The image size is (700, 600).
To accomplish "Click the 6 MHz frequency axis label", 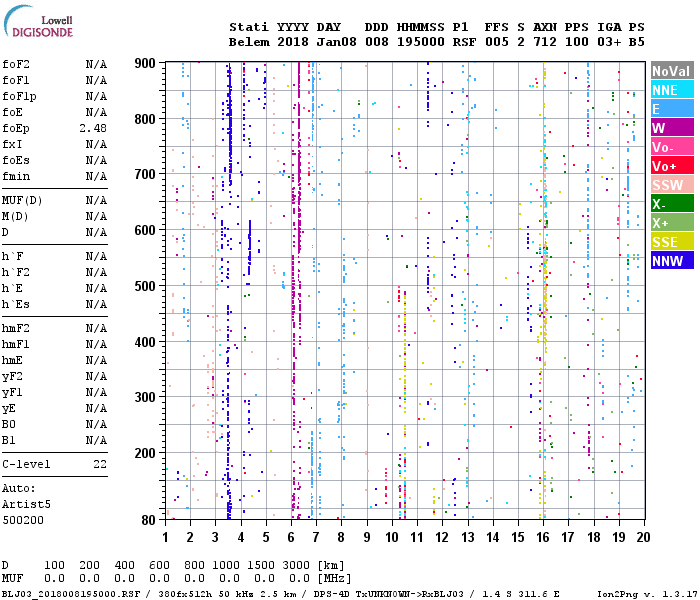I will pyautogui.click(x=291, y=537).
